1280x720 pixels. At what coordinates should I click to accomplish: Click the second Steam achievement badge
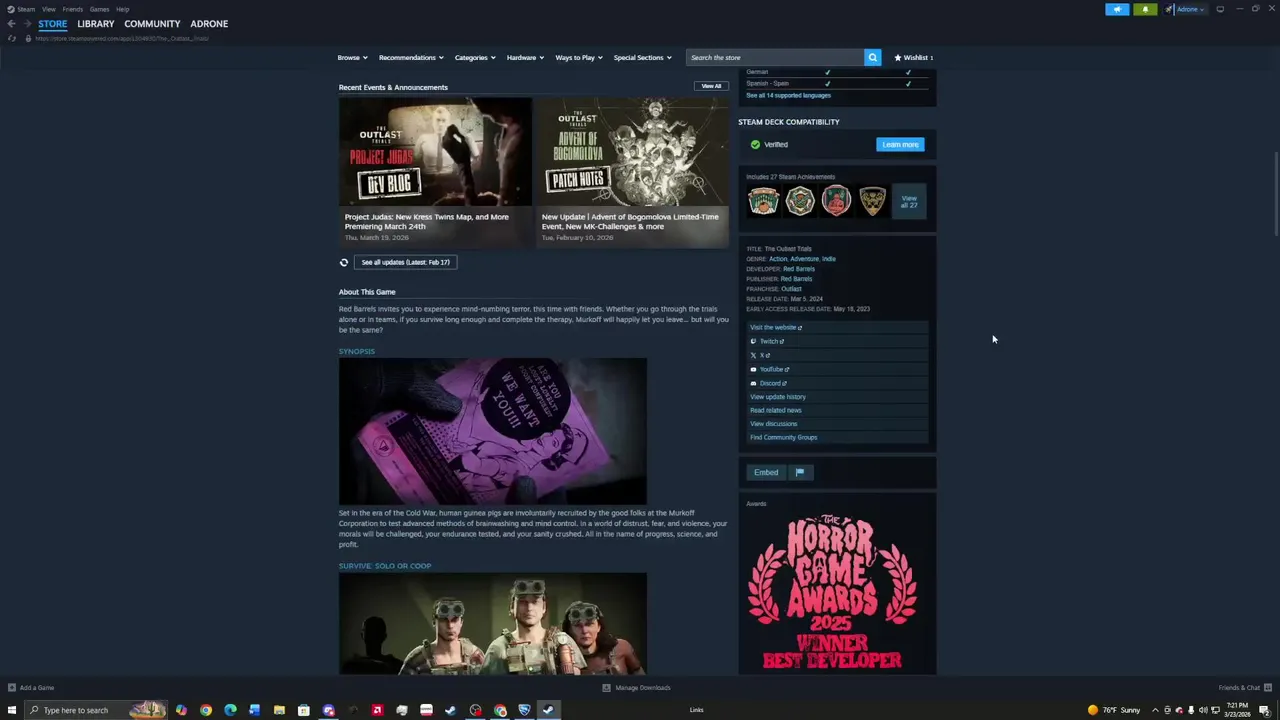tap(800, 201)
